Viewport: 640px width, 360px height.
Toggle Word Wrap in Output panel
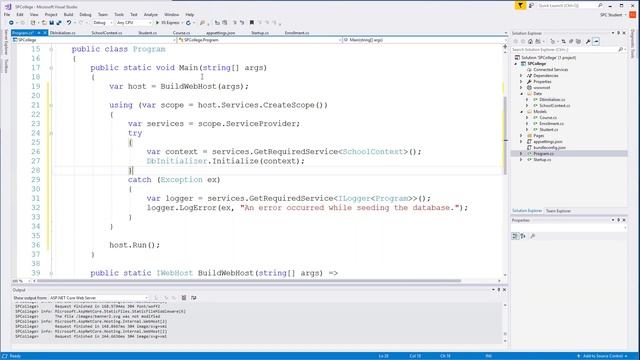(193, 298)
